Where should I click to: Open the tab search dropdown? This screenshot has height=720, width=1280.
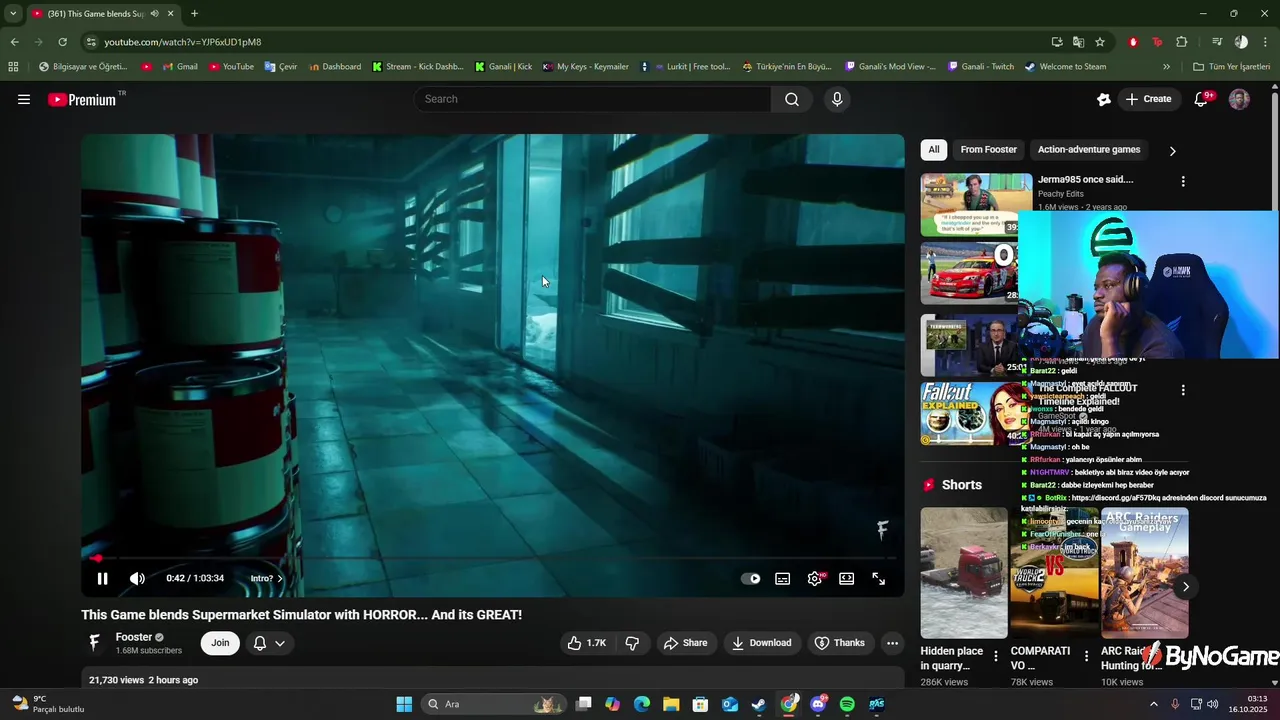click(13, 14)
